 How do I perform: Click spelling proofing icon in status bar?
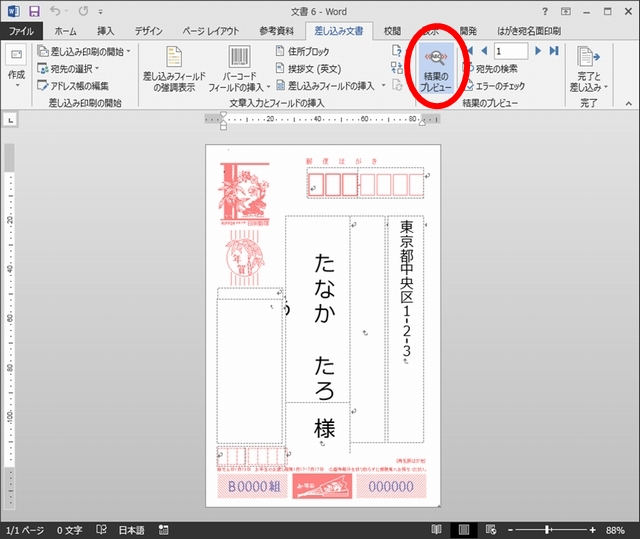[x=101, y=530]
